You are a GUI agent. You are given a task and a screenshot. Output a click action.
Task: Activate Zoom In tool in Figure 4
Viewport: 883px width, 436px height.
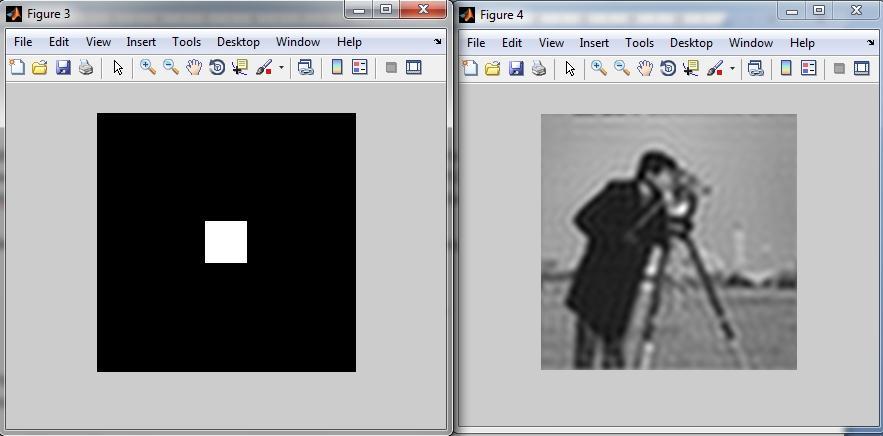point(599,69)
